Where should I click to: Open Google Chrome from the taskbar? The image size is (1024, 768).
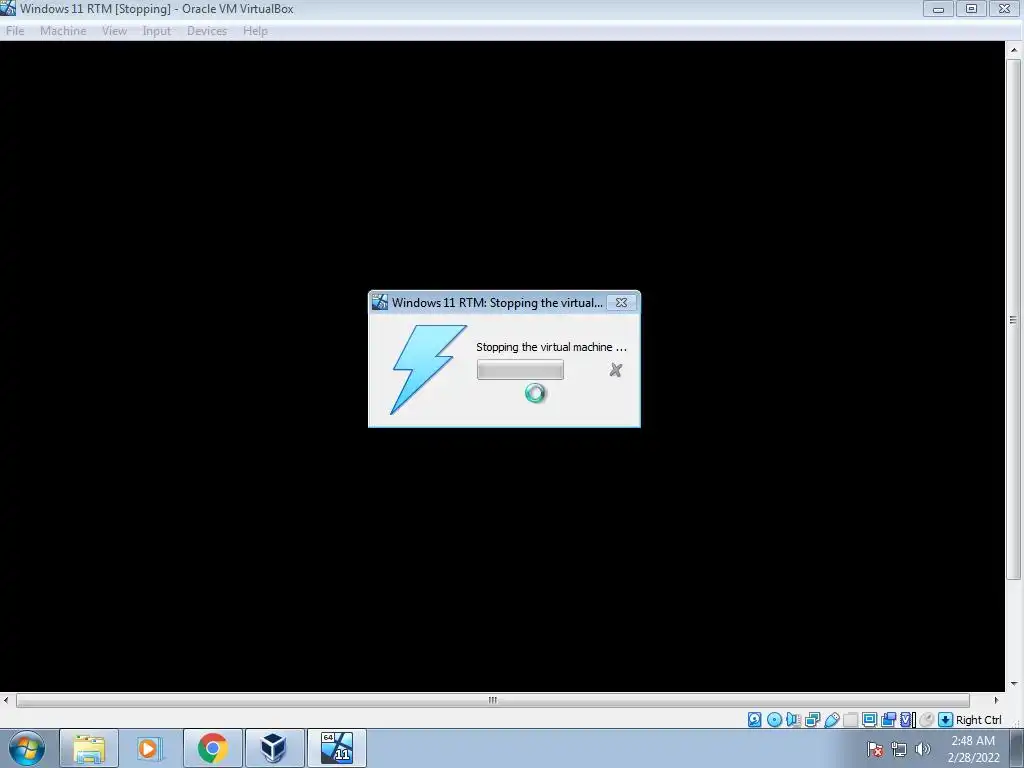pyautogui.click(x=212, y=748)
